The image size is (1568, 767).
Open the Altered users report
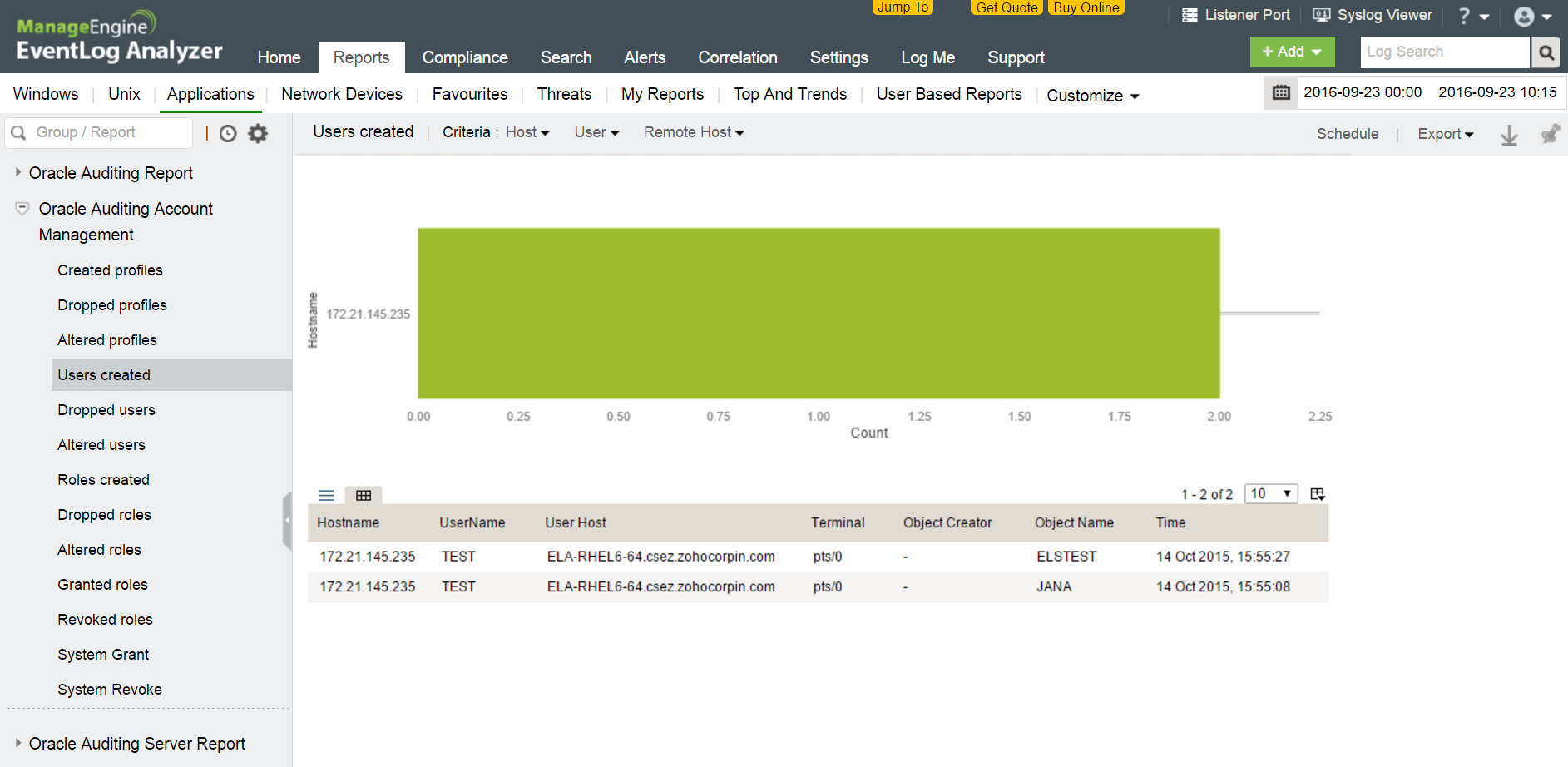101,445
